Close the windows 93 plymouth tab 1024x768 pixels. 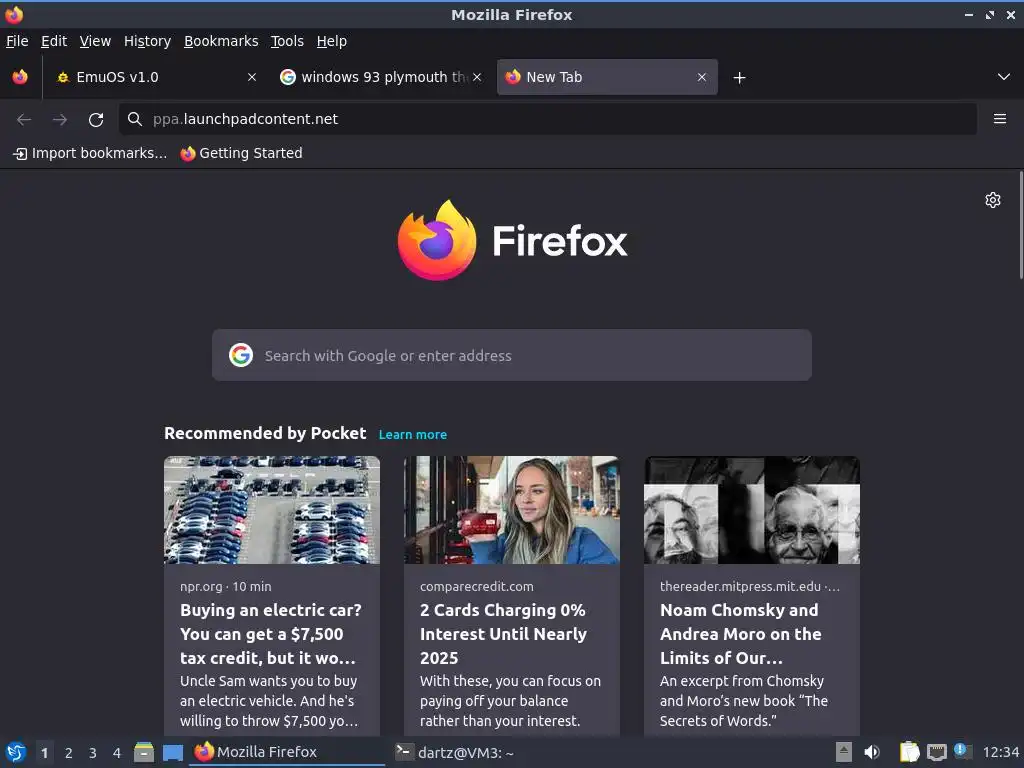(x=477, y=77)
